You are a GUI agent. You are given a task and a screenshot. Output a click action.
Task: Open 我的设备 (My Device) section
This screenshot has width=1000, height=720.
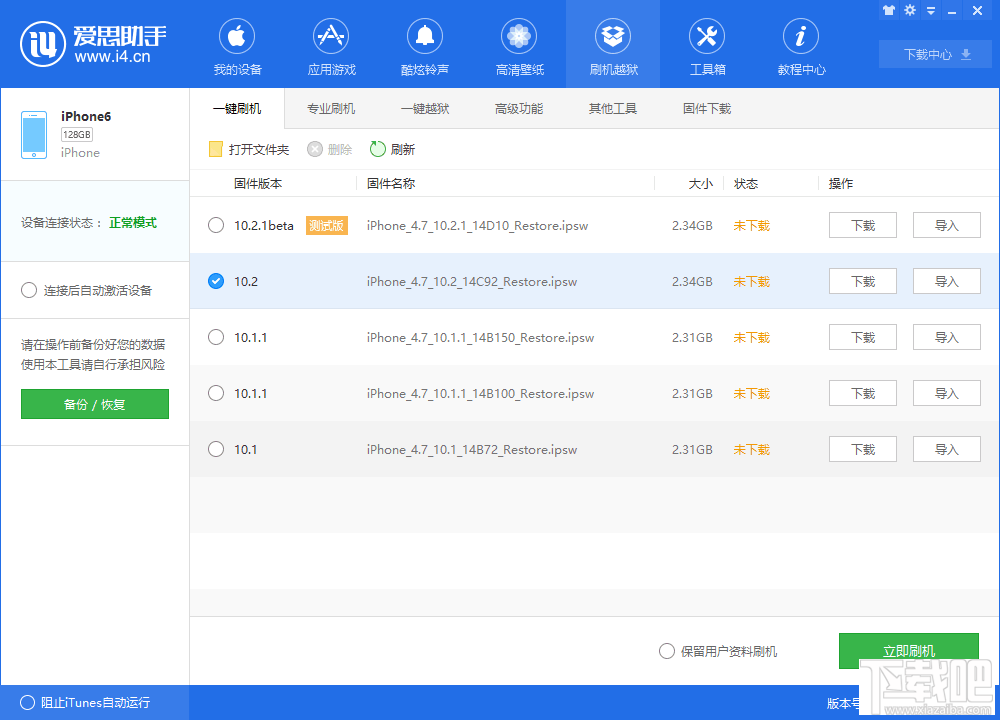[237, 47]
